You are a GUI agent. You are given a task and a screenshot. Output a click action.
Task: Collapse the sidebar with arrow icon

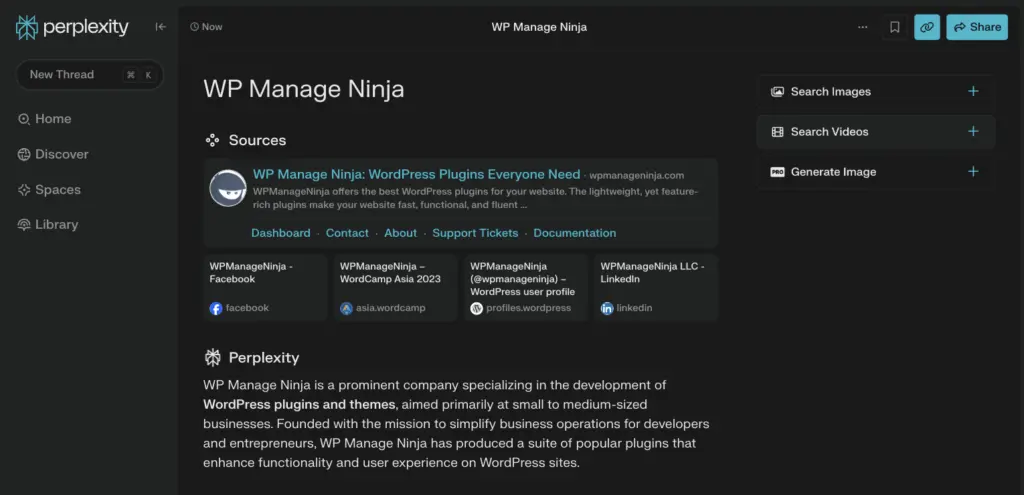tap(161, 27)
